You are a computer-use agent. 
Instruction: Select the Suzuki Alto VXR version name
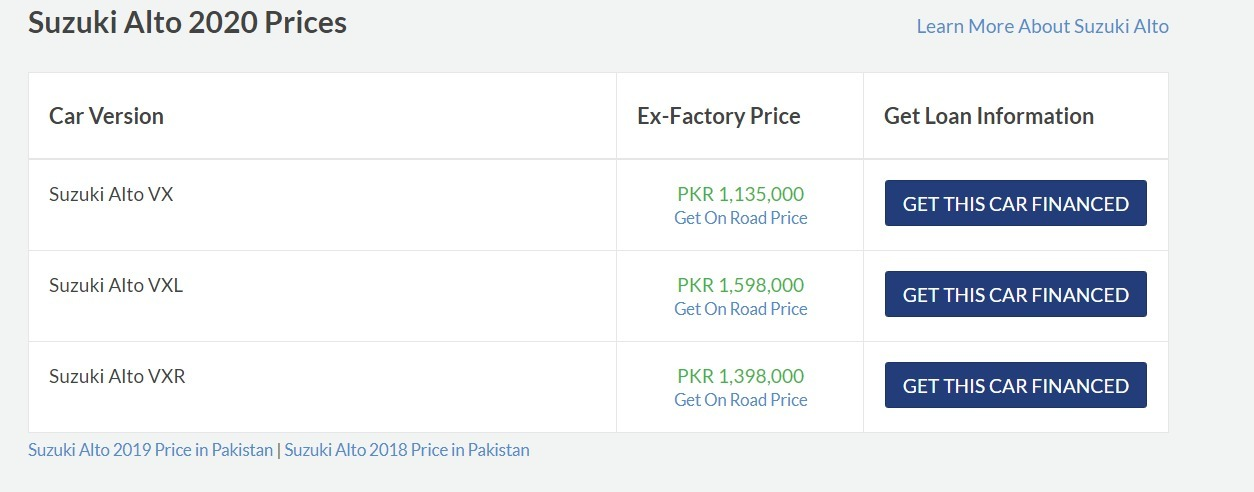point(117,377)
